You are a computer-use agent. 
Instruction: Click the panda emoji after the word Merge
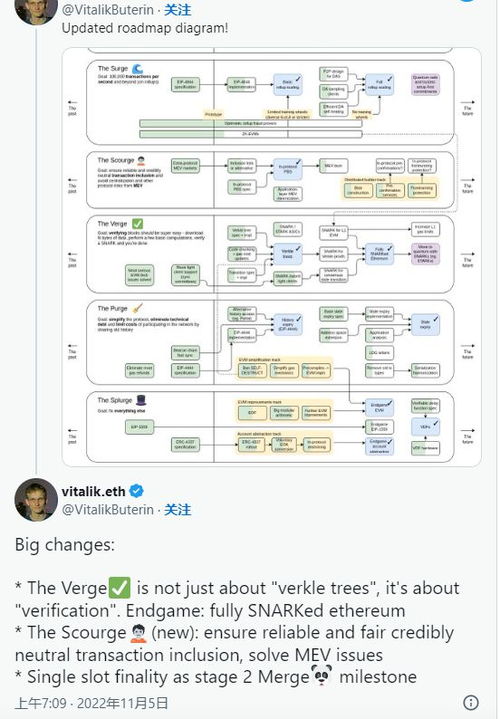(322, 676)
